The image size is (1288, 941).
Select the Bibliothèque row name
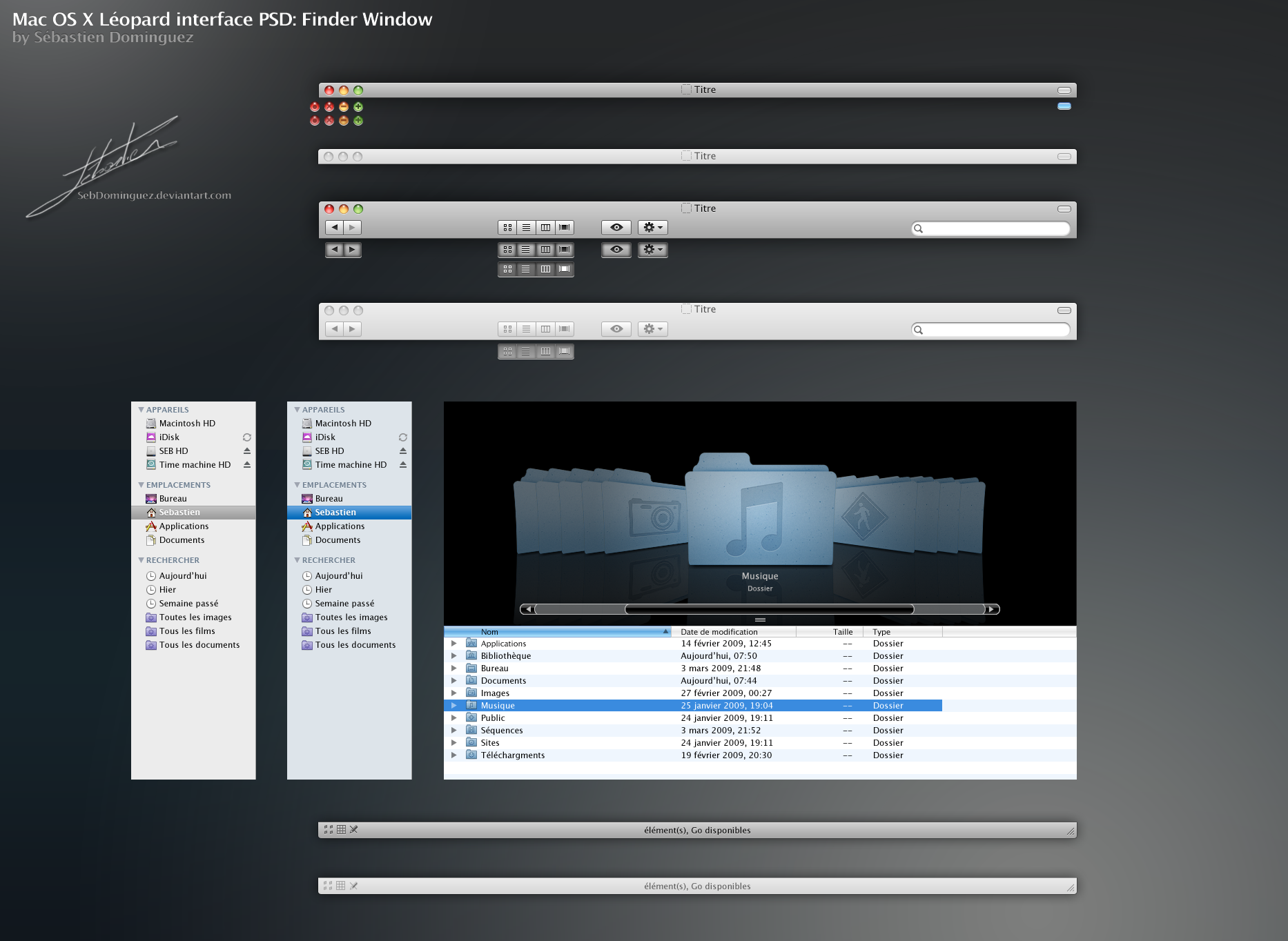tap(506, 656)
